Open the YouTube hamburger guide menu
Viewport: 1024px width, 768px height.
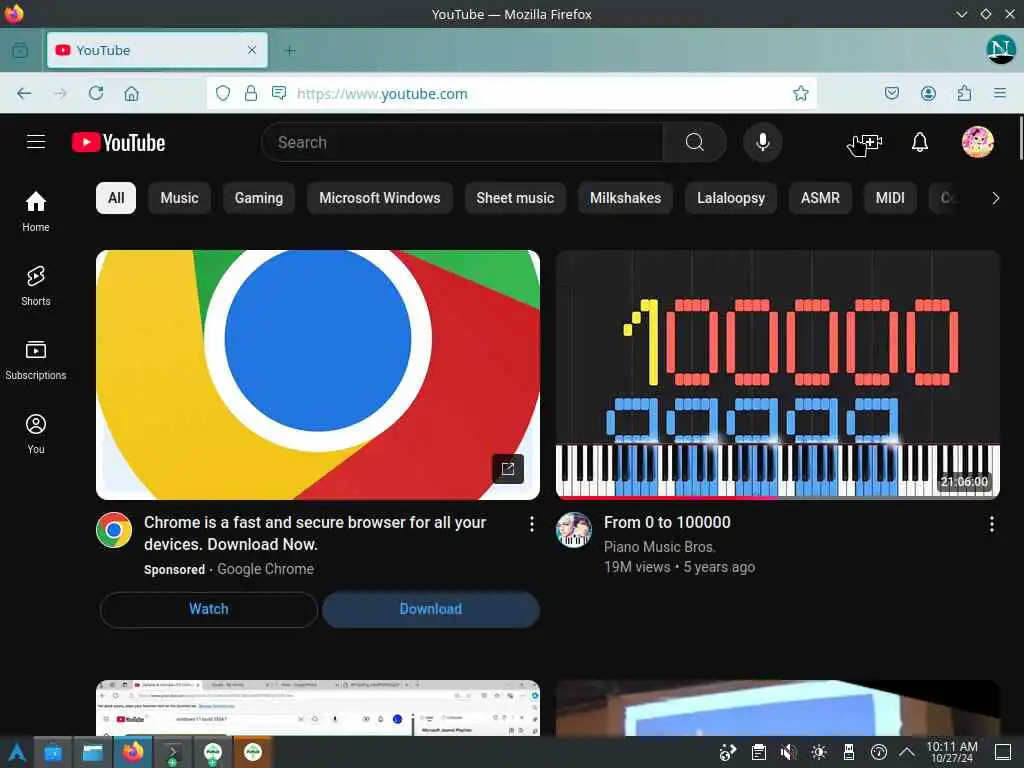[x=36, y=142]
